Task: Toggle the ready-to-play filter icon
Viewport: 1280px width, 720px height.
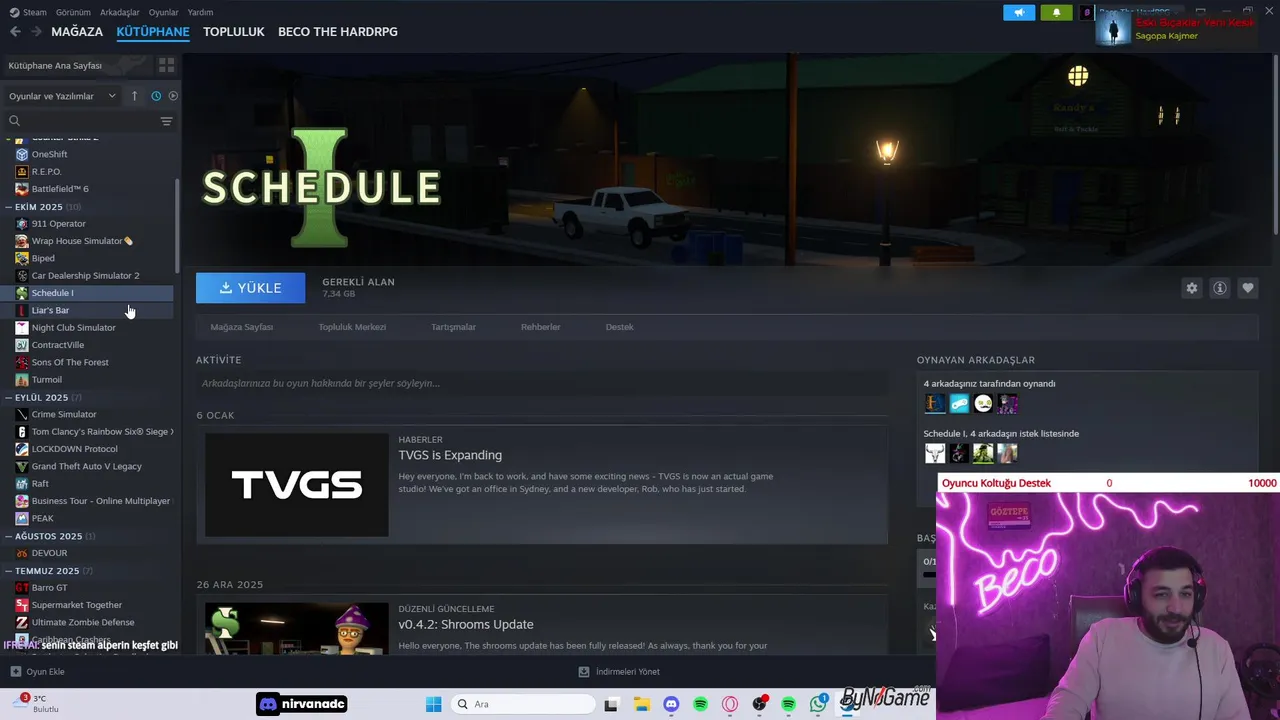Action: pyautogui.click(x=173, y=96)
